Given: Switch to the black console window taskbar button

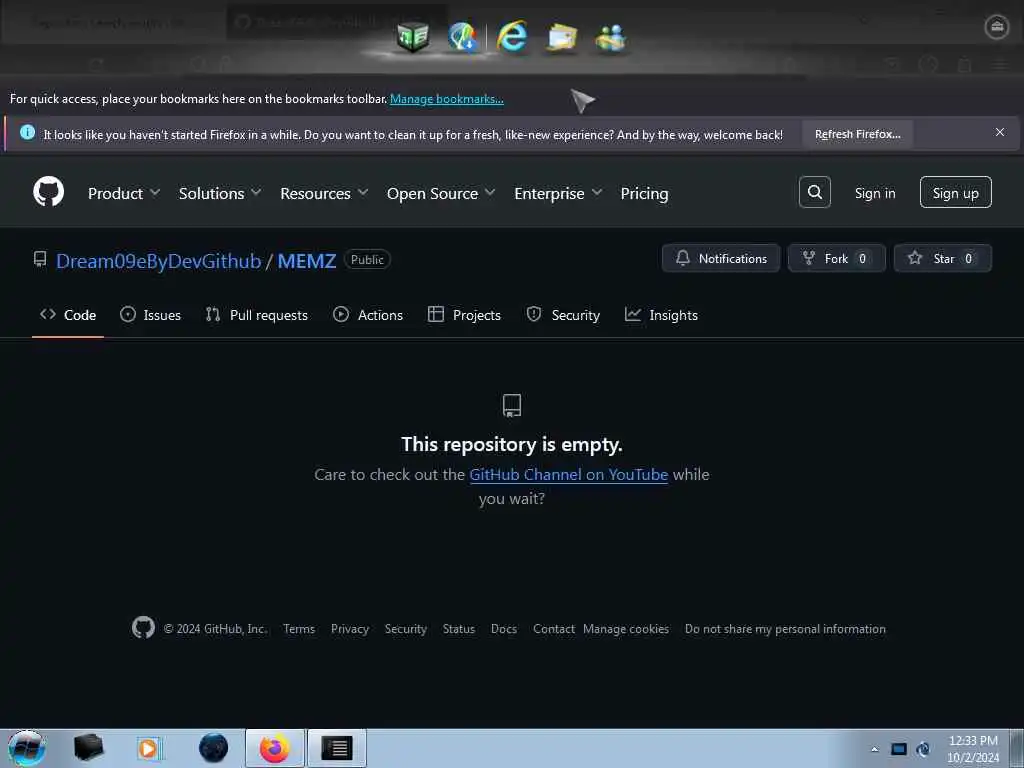Looking at the screenshot, I should point(337,748).
